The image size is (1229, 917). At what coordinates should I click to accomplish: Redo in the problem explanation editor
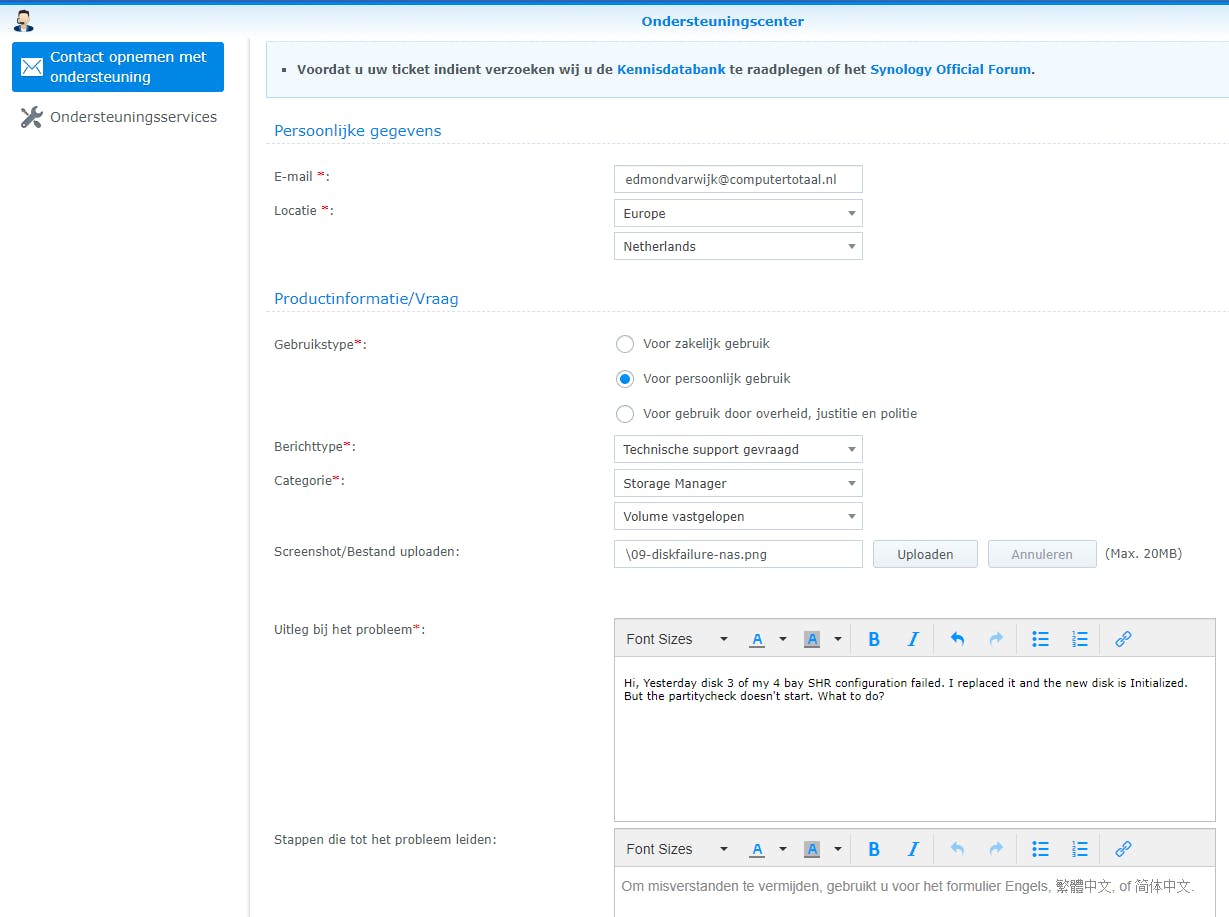(996, 639)
